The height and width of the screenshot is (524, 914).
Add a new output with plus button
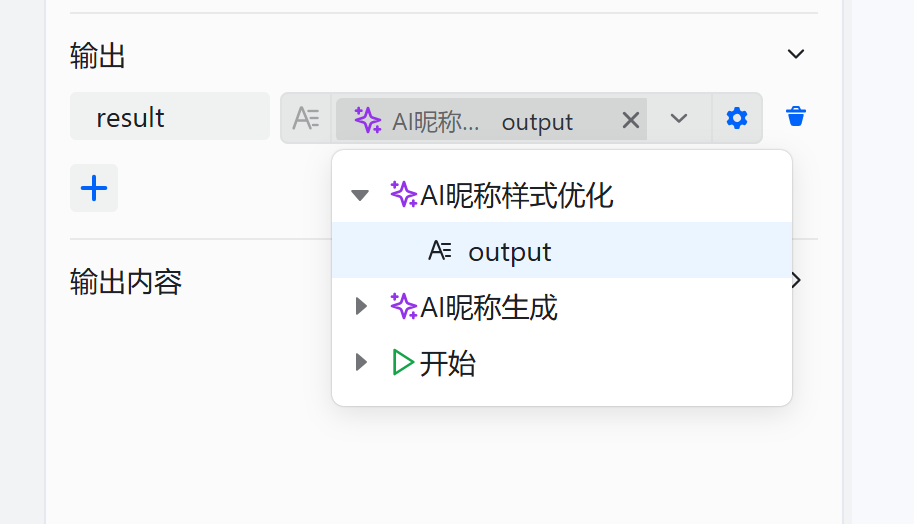point(94,188)
